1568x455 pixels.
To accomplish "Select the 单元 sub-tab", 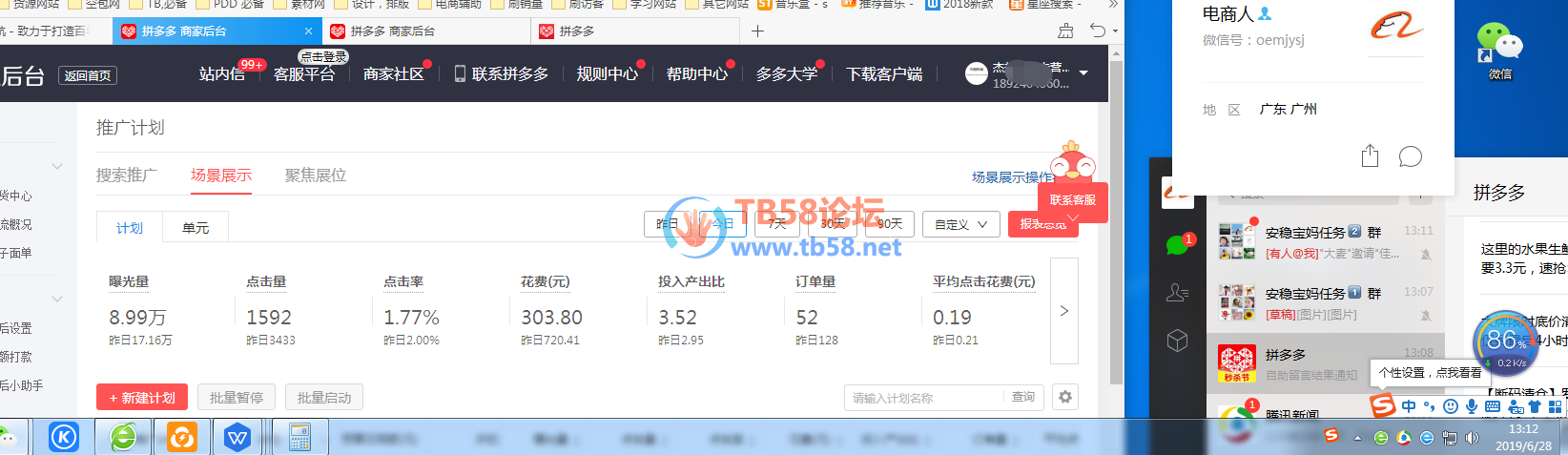I will coord(196,227).
